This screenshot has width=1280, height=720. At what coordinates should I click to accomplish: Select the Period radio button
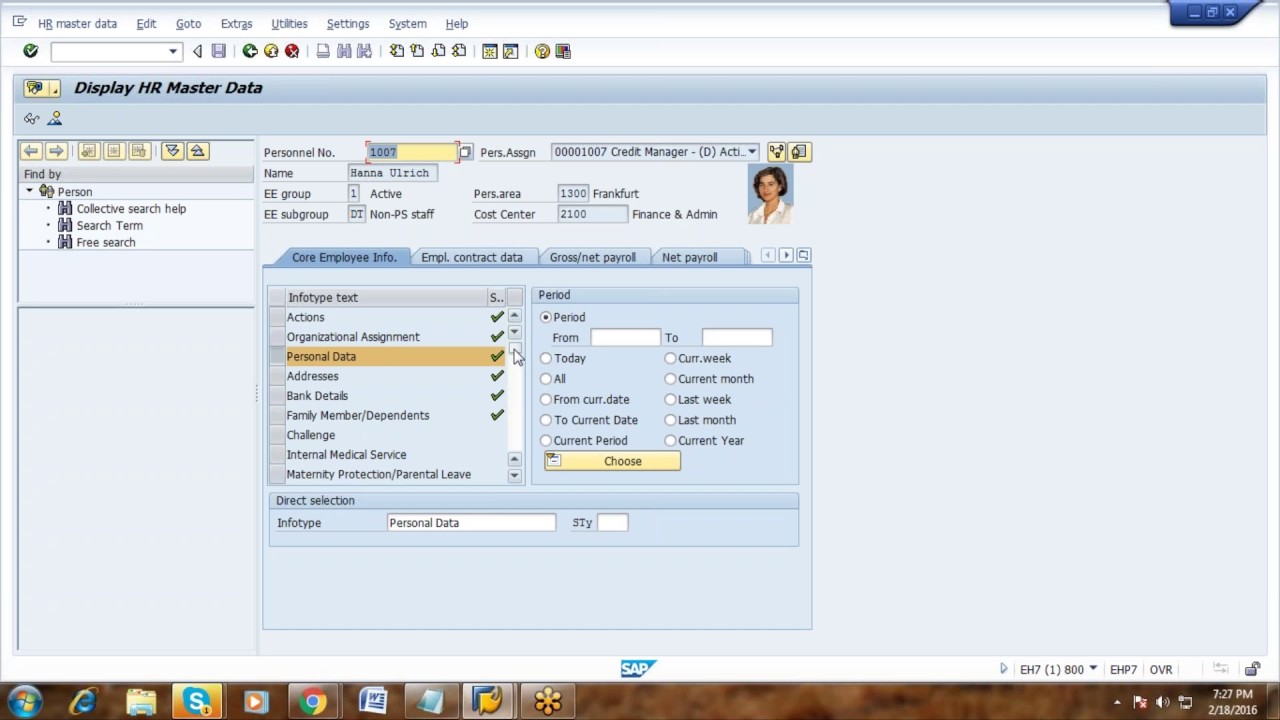pyautogui.click(x=546, y=317)
